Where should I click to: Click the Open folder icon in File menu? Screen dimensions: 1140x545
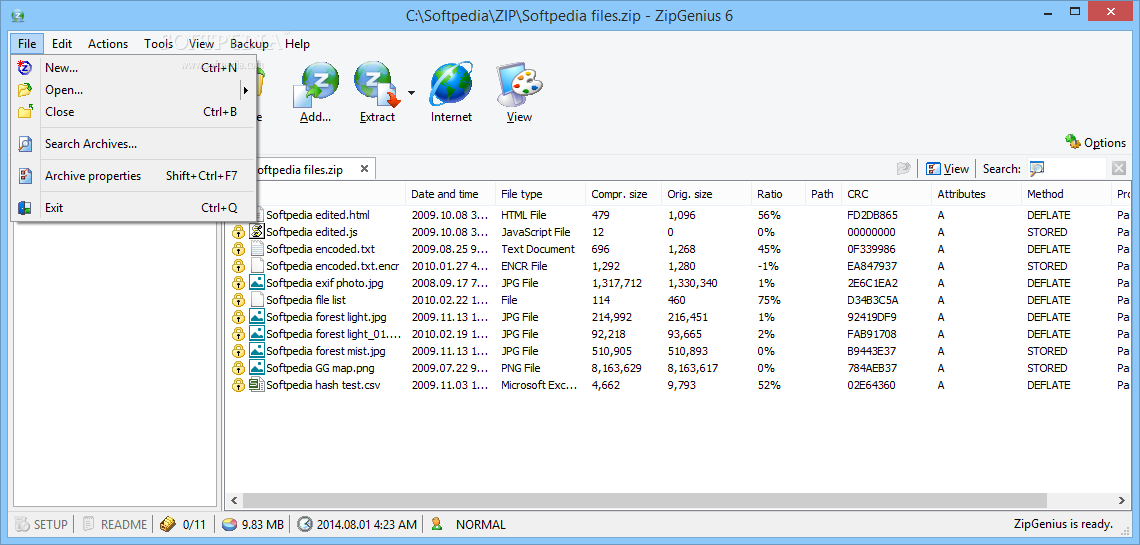coord(25,90)
